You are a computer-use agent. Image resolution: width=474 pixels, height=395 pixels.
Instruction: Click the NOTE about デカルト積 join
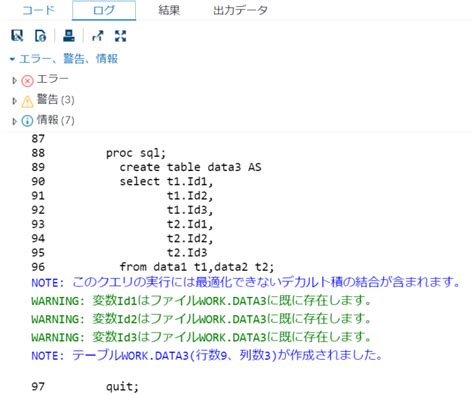coord(246,282)
